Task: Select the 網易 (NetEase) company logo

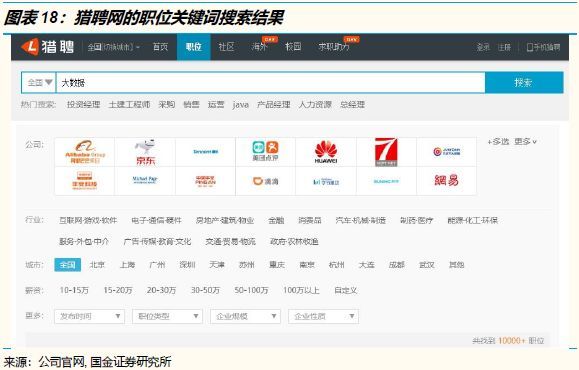Action: (446, 181)
